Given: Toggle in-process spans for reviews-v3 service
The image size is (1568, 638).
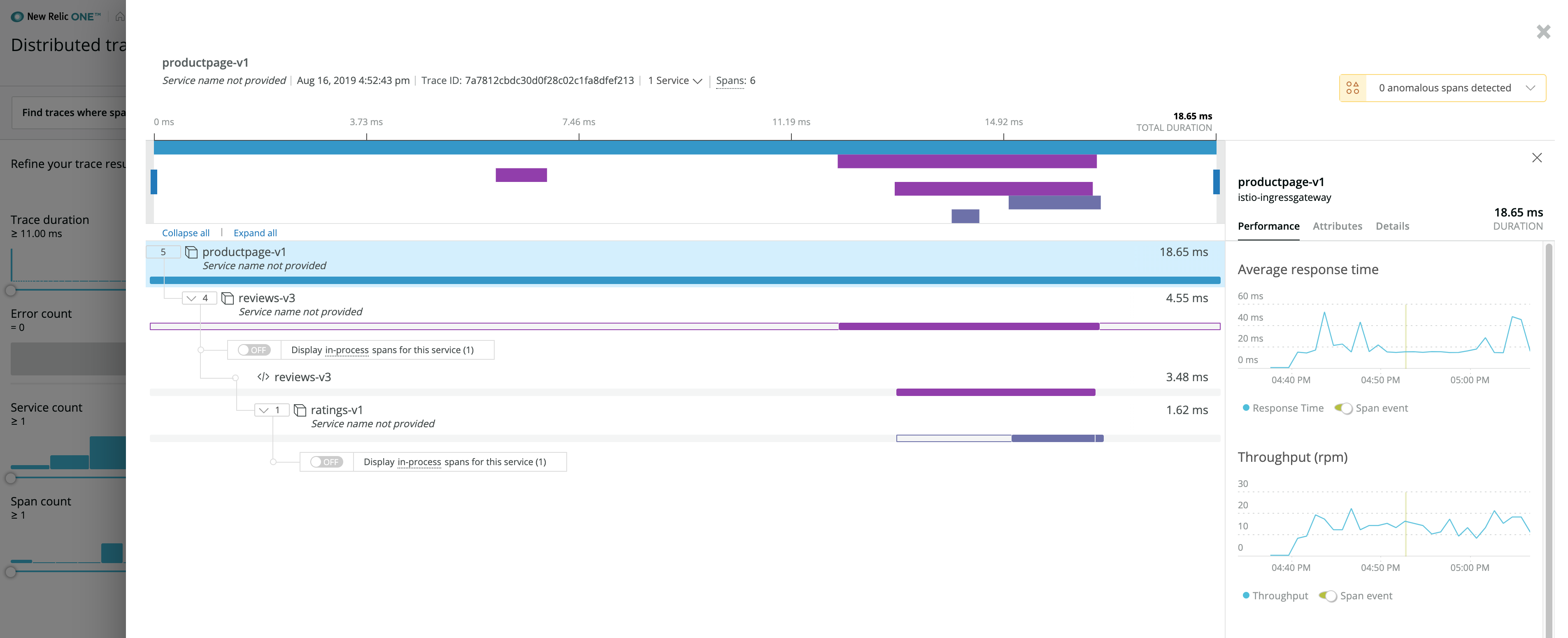Looking at the screenshot, I should click(254, 350).
